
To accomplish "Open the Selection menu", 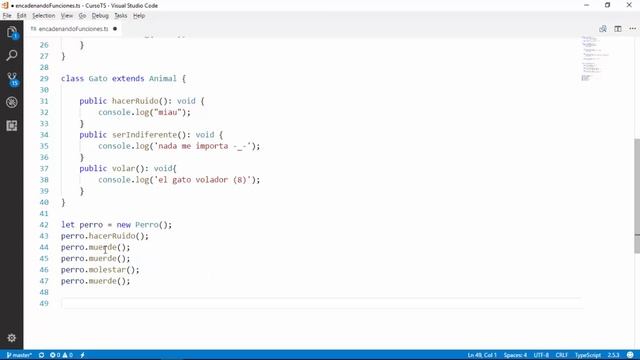I will tap(43, 16).
